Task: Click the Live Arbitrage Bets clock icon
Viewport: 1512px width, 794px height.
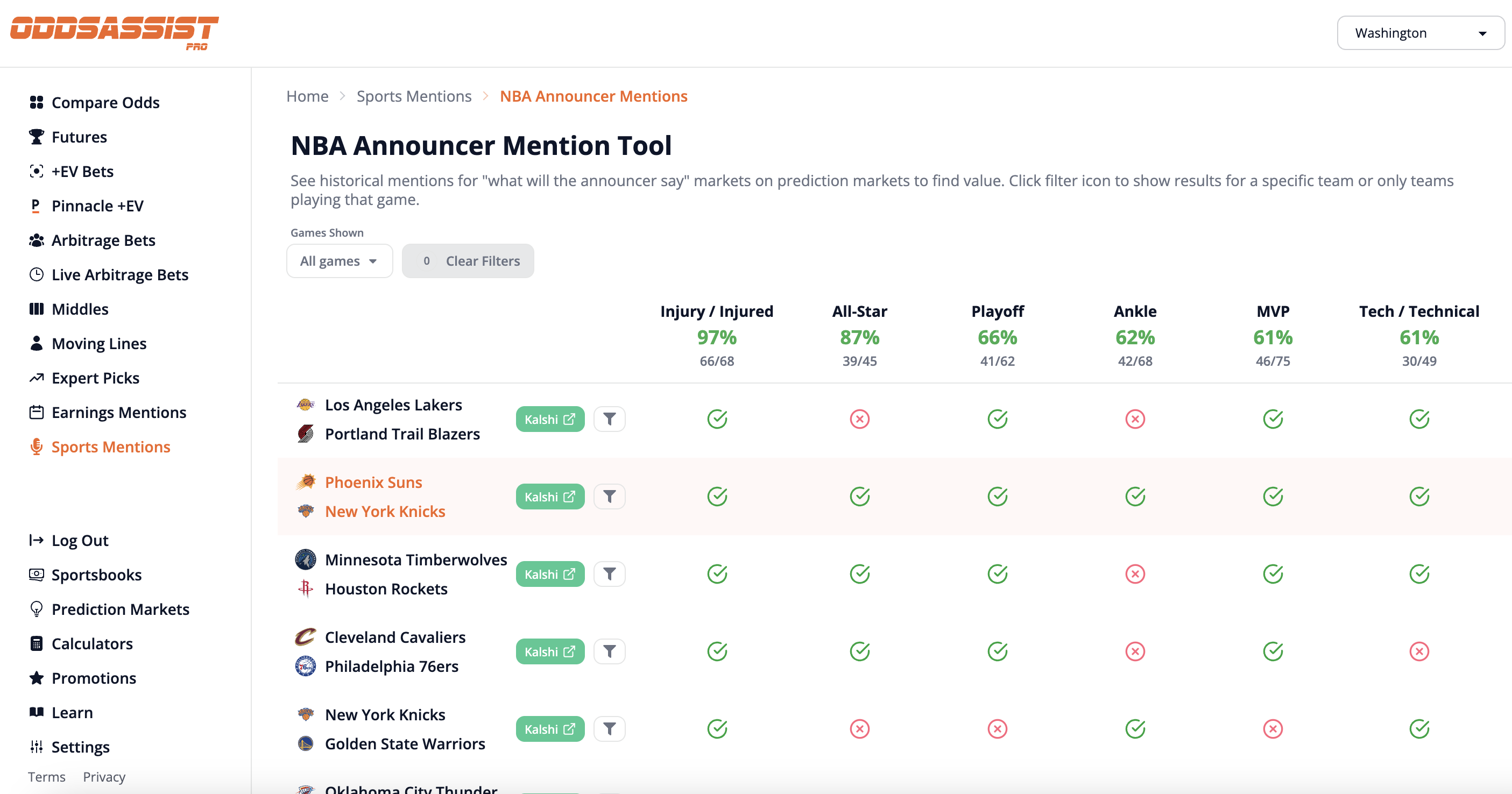Action: pos(37,274)
